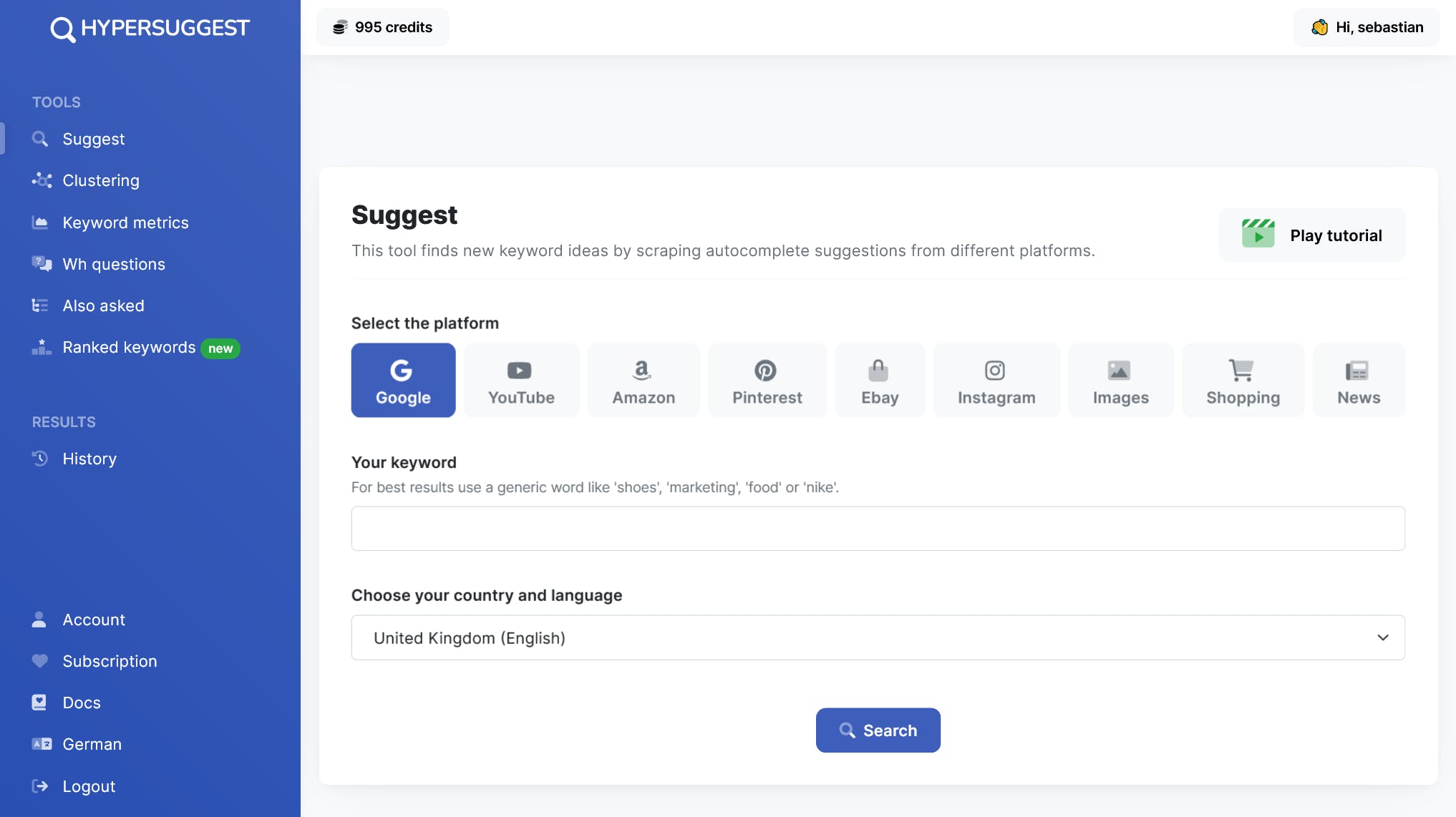Select the YouTube platform

[521, 380]
